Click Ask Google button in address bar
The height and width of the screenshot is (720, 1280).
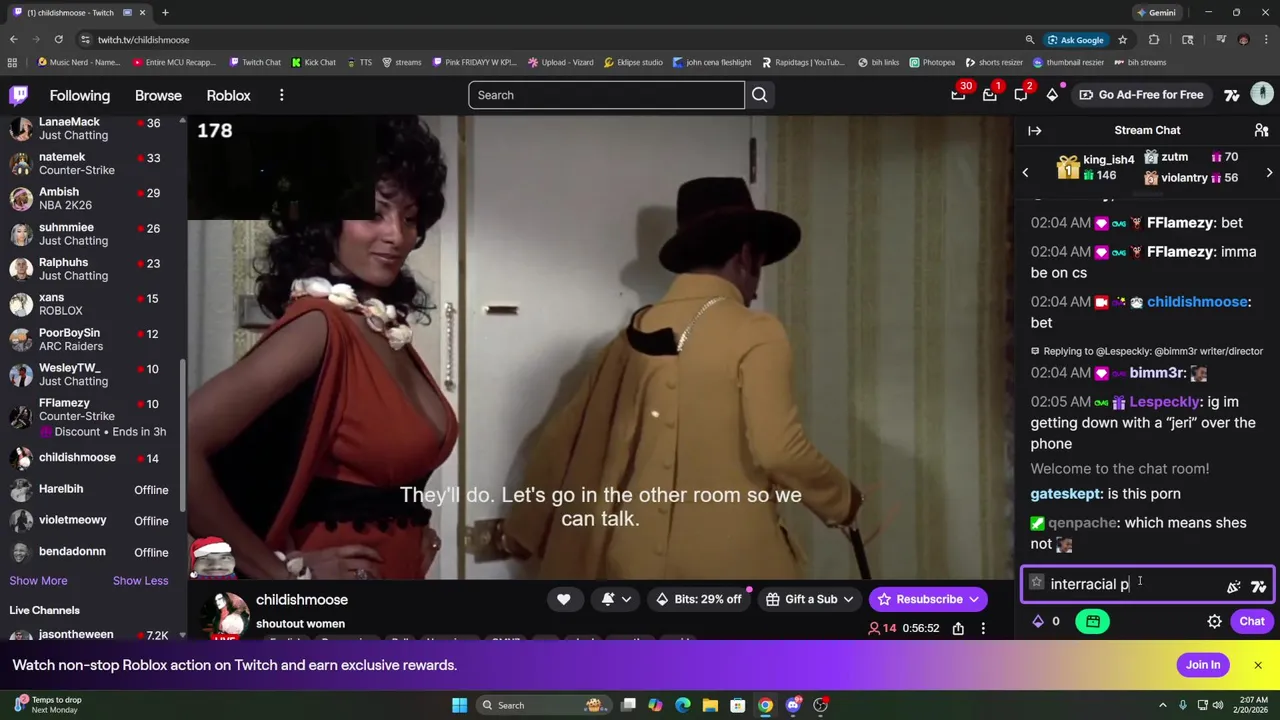1075,39
